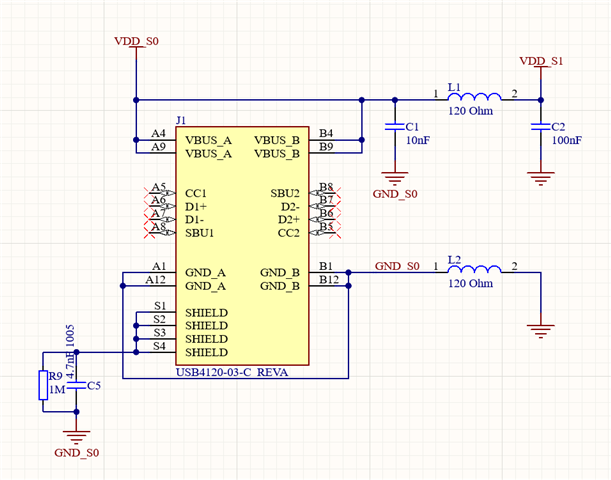This screenshot has width=611, height=480.
Task: Click pin number 1 of inductor L1
Action: [x=436, y=94]
